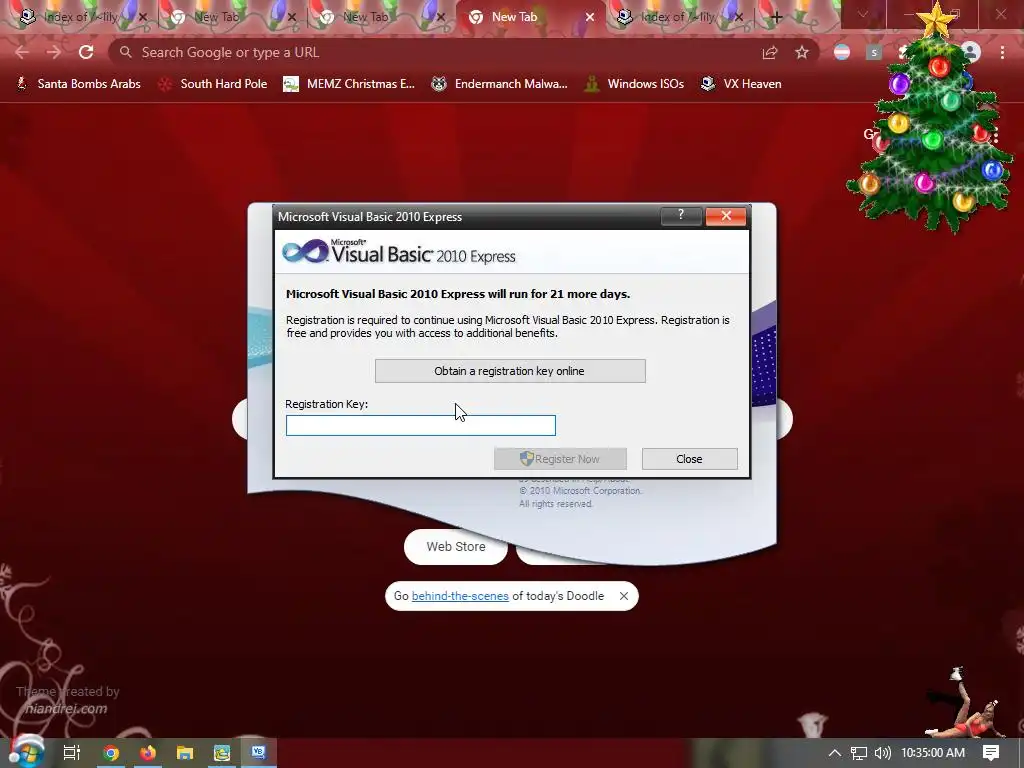Image resolution: width=1024 pixels, height=768 pixels.
Task: Open the MEMZ Christmas E... bookmark
Action: pyautogui.click(x=349, y=84)
